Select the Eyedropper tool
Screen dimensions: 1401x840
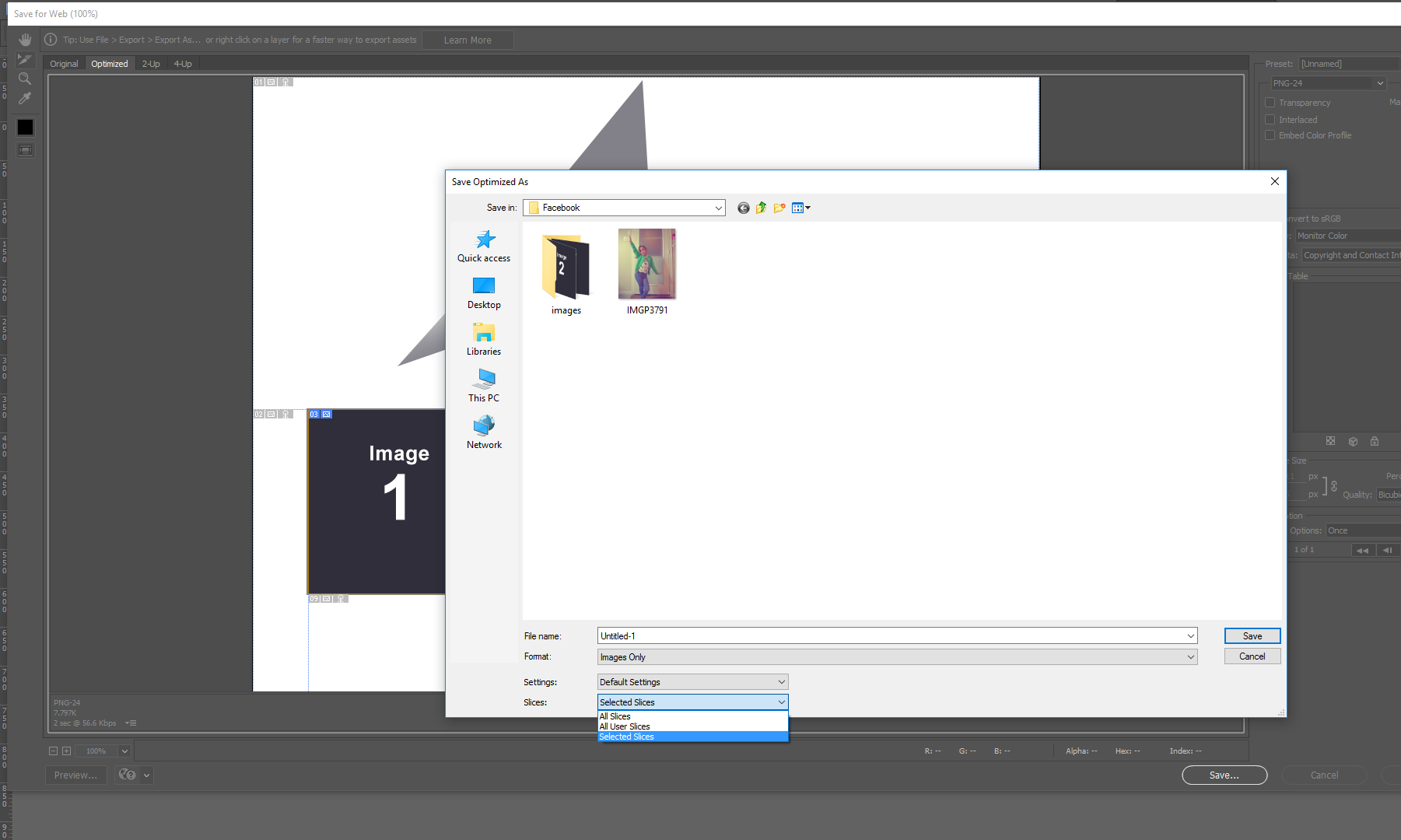(25, 98)
